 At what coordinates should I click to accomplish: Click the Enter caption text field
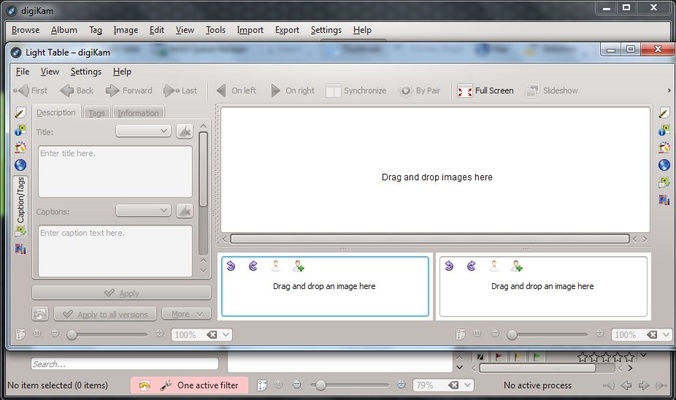tap(115, 250)
